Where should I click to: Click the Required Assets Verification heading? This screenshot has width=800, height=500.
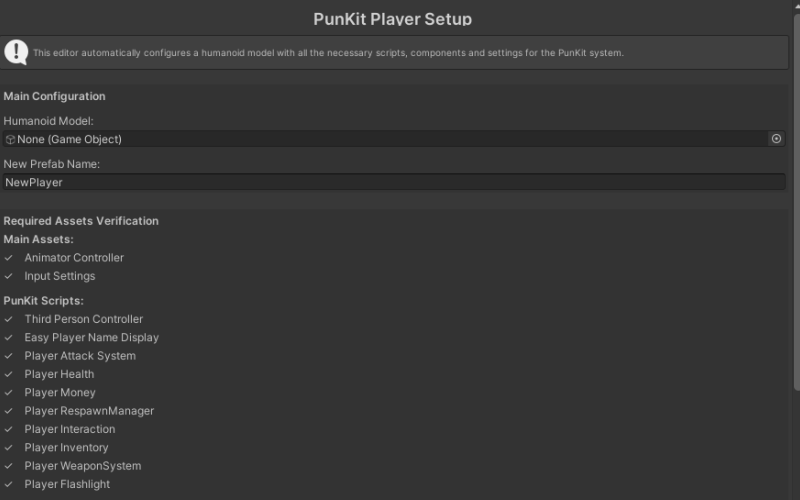click(x=81, y=221)
